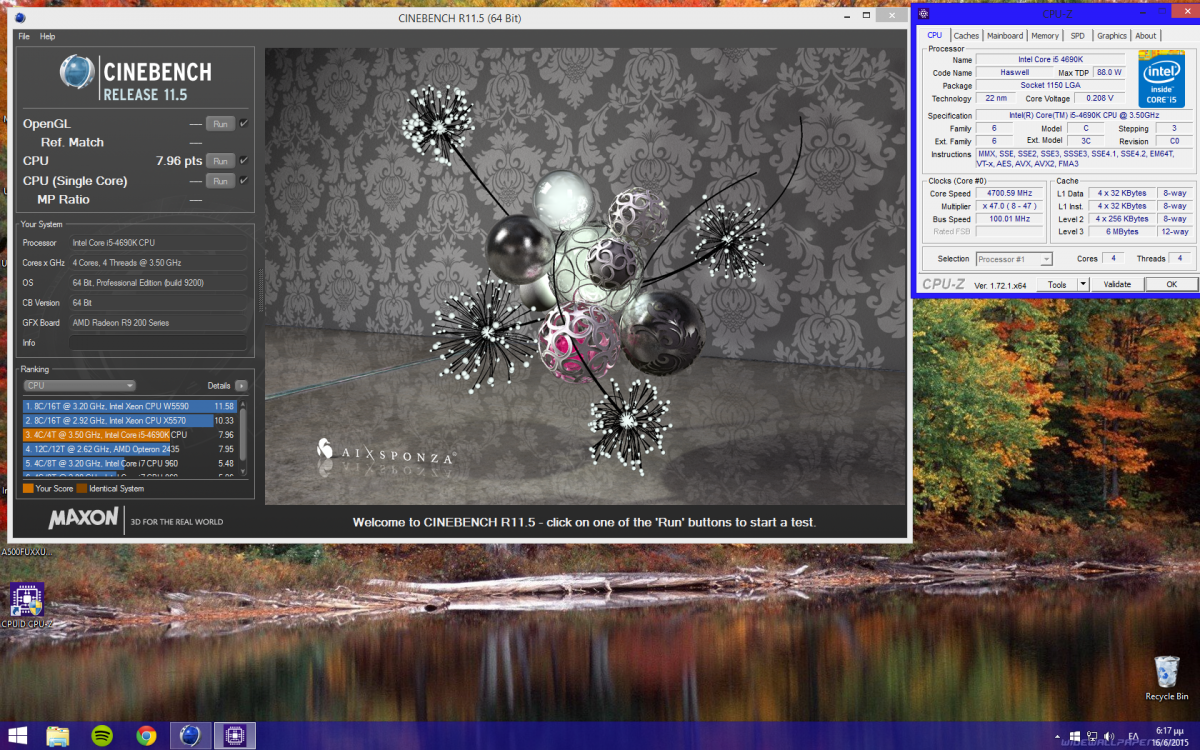Open the volume control in system tray
The image size is (1200, 750).
[x=1110, y=736]
